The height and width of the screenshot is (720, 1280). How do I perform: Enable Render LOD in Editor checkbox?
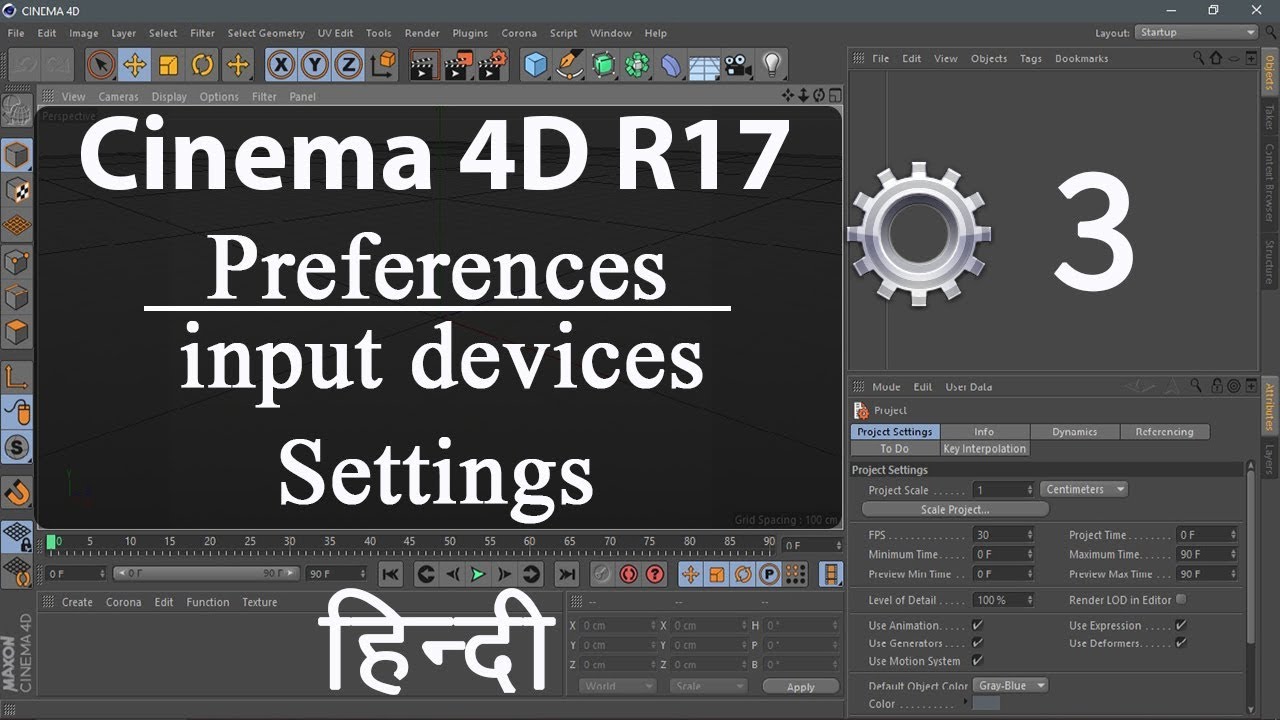pyautogui.click(x=1181, y=599)
